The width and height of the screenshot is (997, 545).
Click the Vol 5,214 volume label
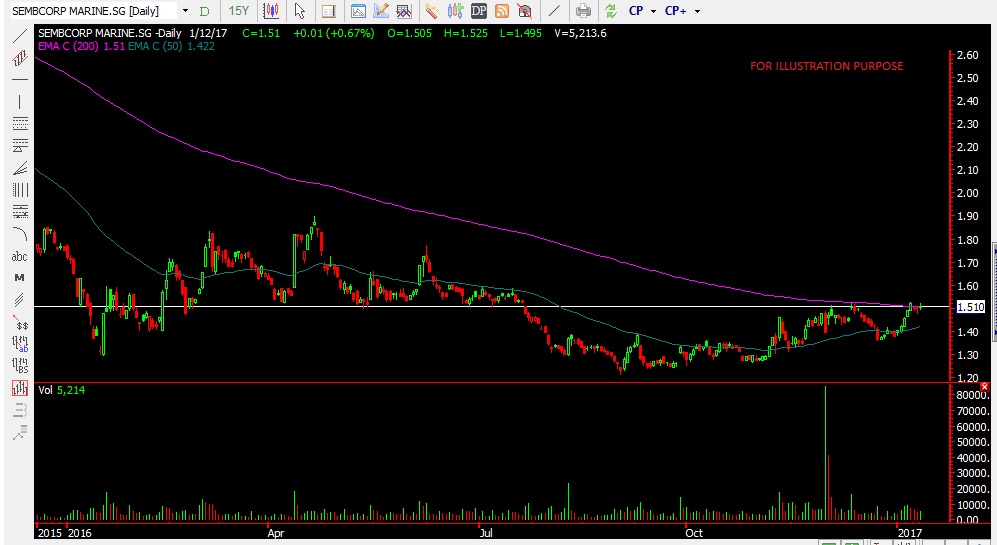tap(61, 390)
